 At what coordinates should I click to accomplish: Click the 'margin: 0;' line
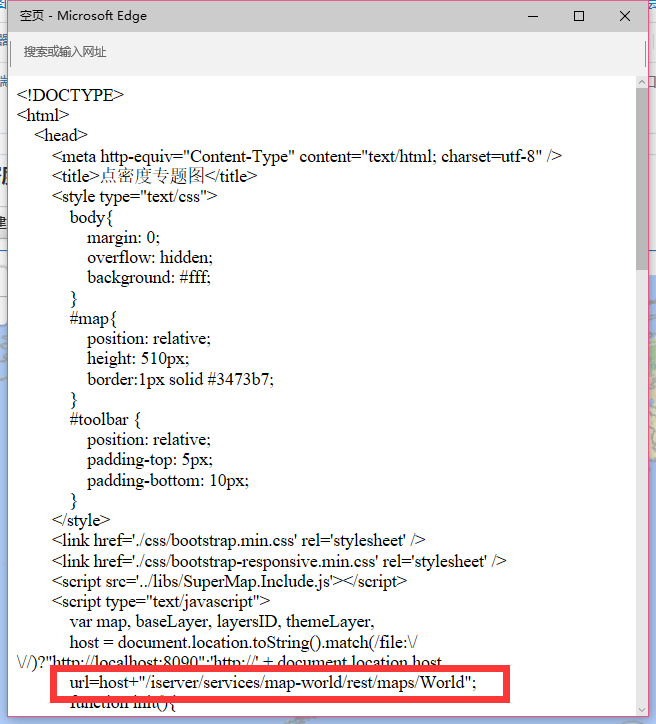tap(123, 237)
